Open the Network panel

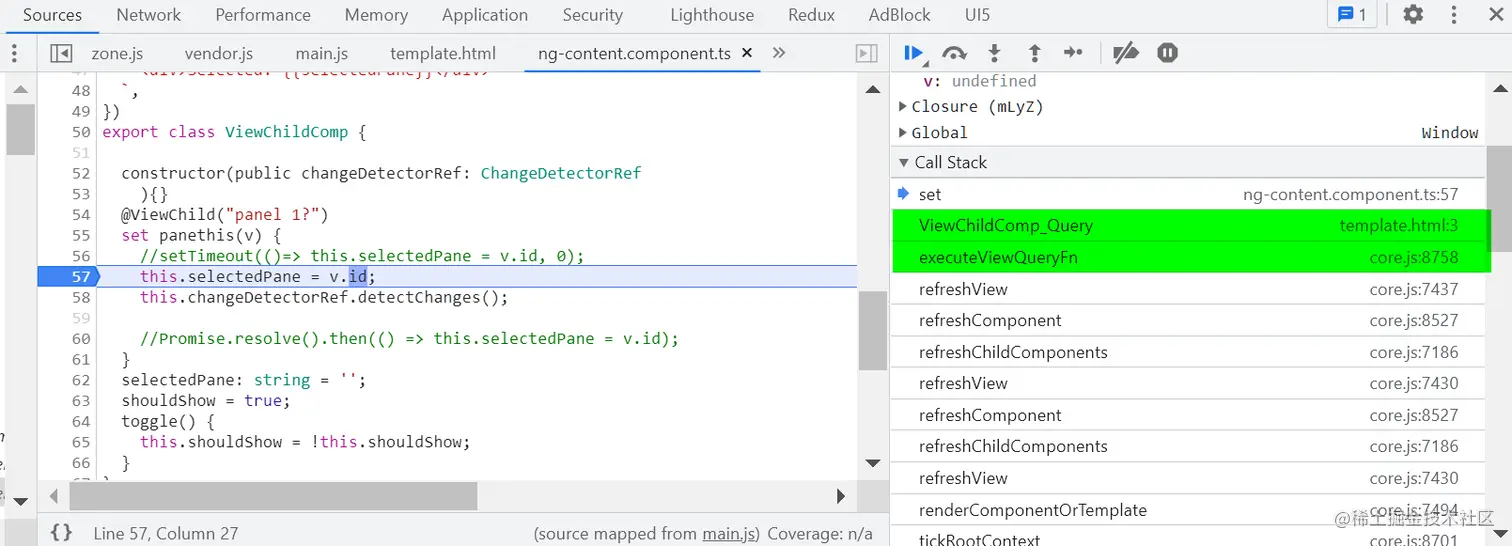149,15
